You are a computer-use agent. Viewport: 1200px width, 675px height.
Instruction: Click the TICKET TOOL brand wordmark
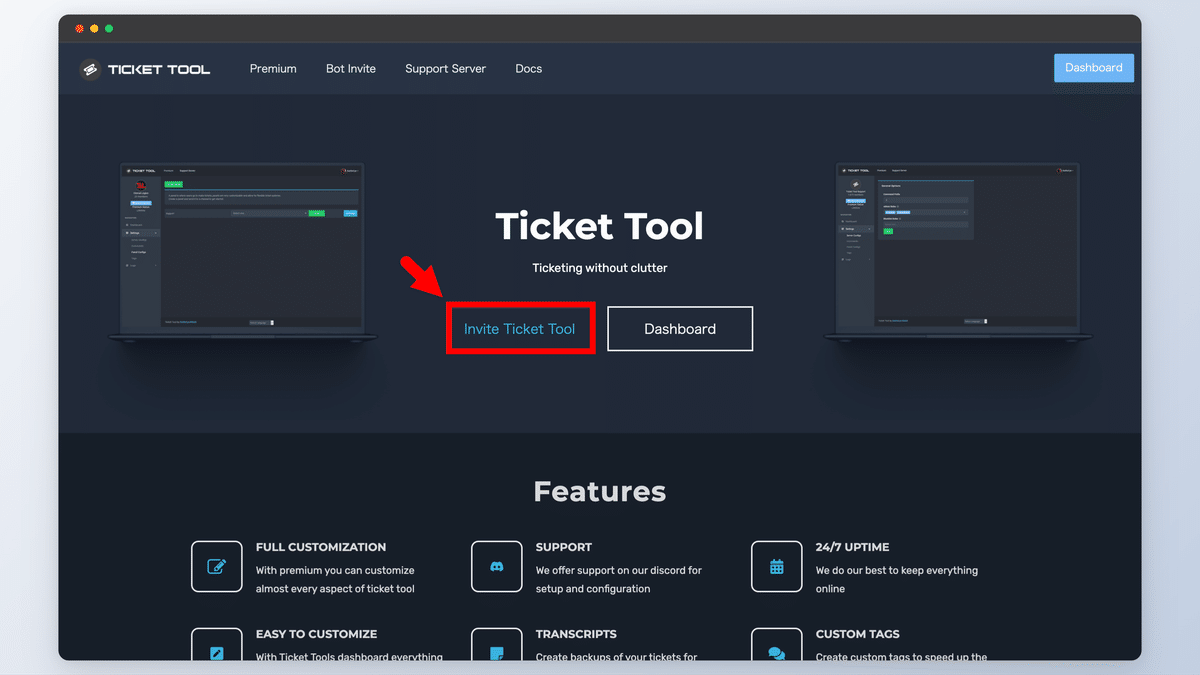click(159, 69)
